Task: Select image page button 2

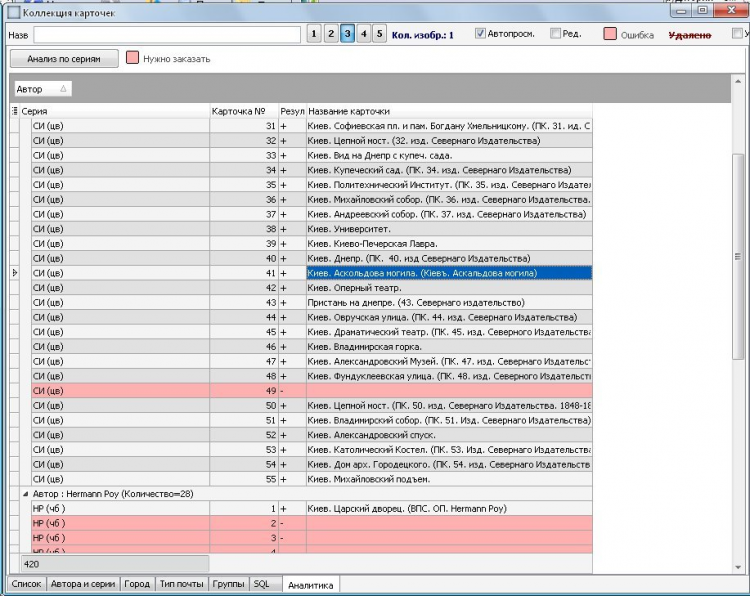Action: coord(331,34)
